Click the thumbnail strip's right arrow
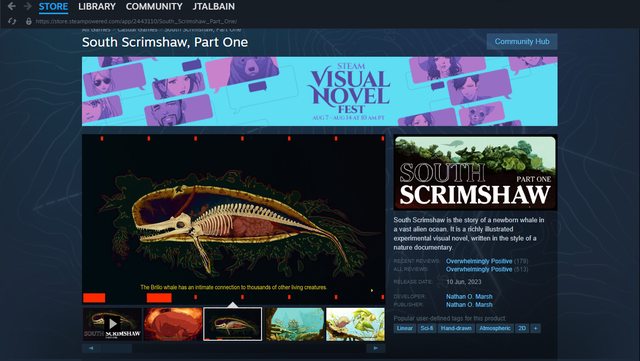The image size is (640, 361). point(376,348)
